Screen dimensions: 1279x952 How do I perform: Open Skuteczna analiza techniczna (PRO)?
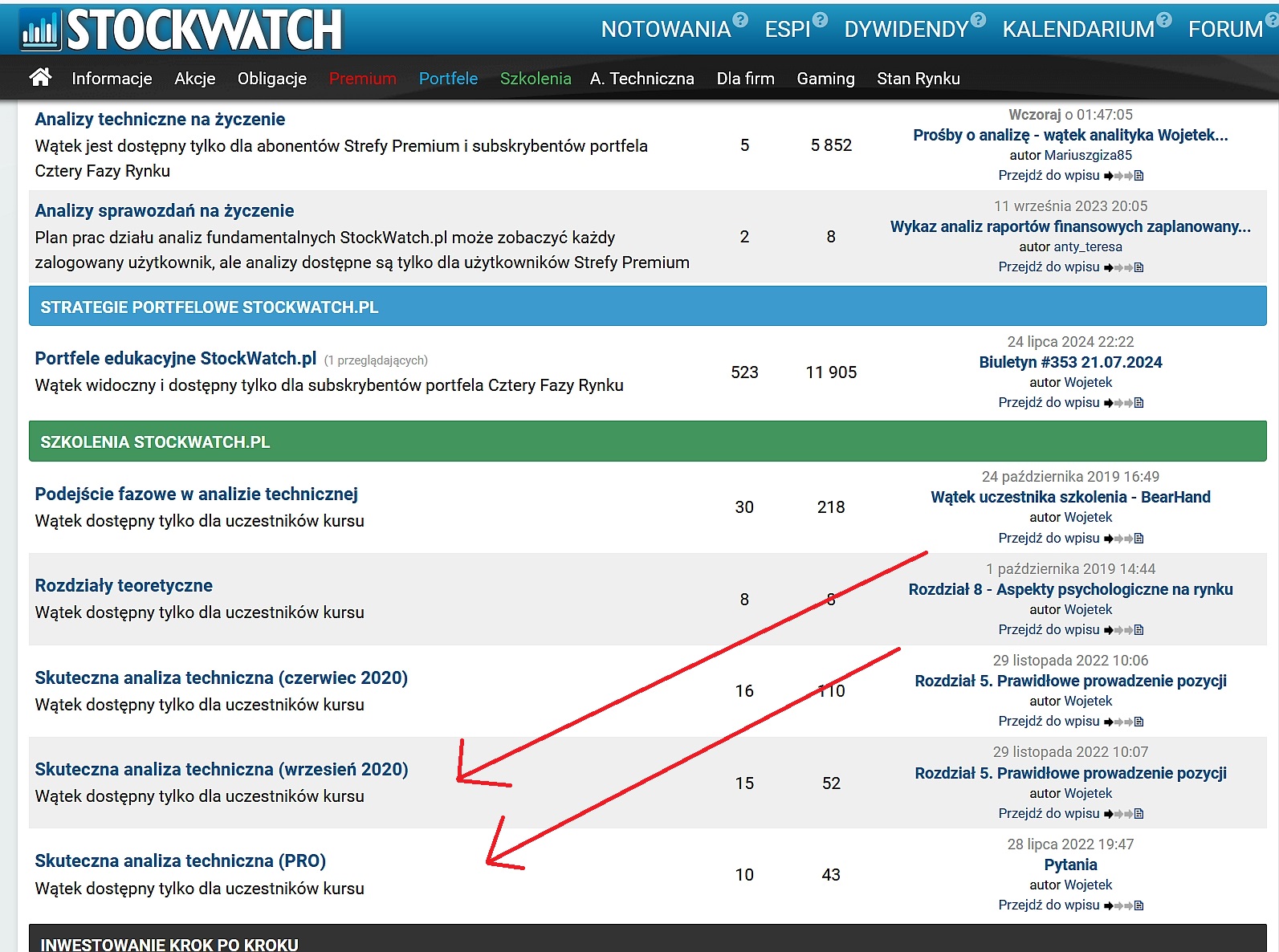181,861
